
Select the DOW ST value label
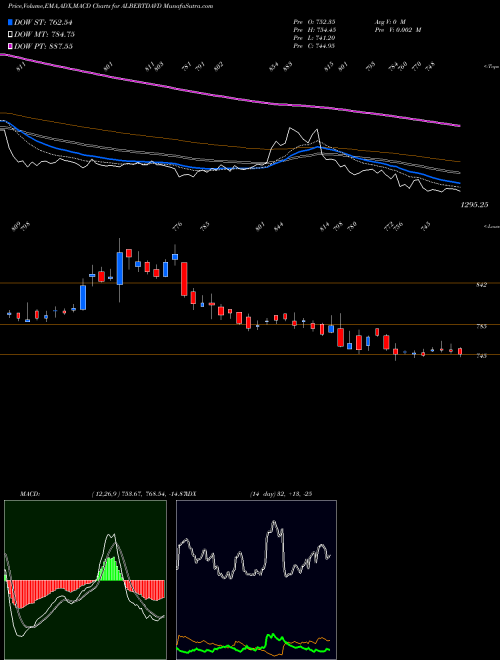tap(44, 22)
